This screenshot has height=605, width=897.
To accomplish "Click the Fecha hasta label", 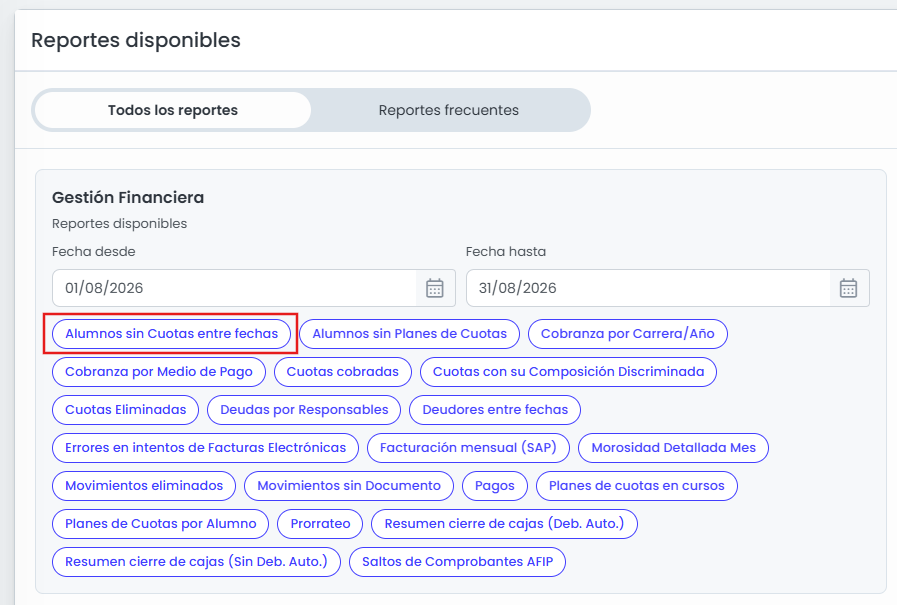I will tap(506, 252).
